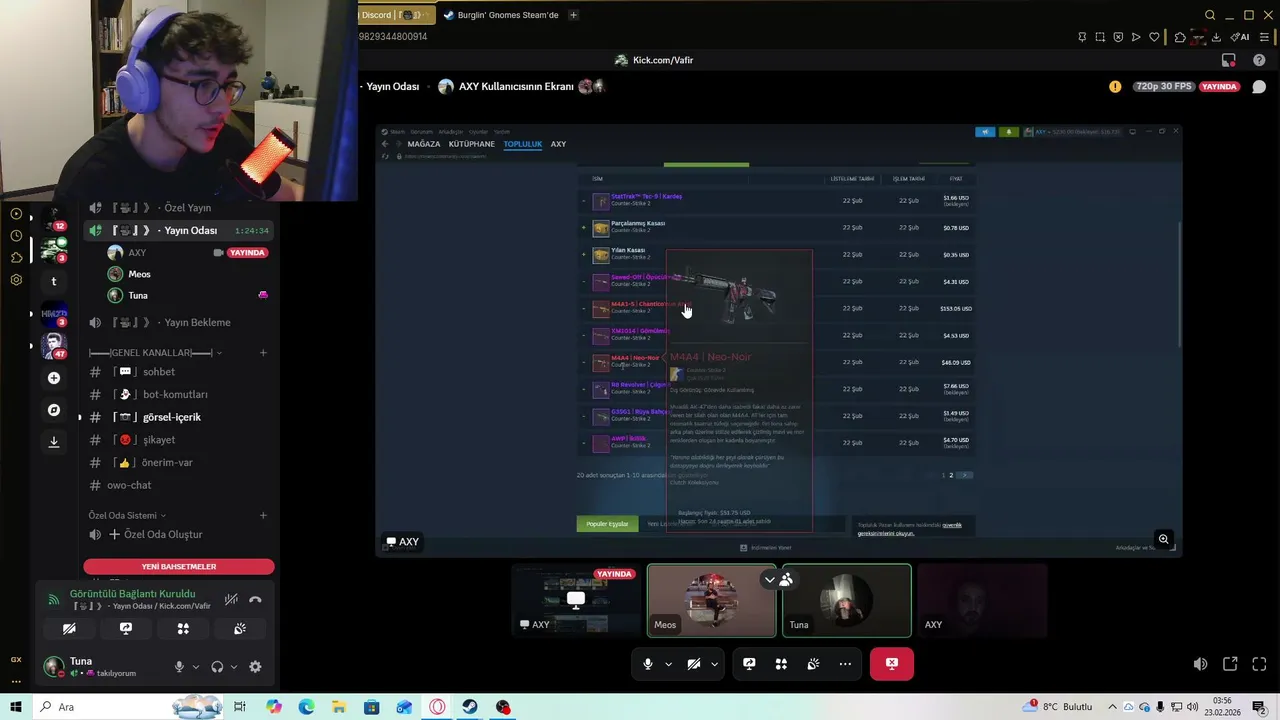Open Discord inbox icon

point(1229,60)
